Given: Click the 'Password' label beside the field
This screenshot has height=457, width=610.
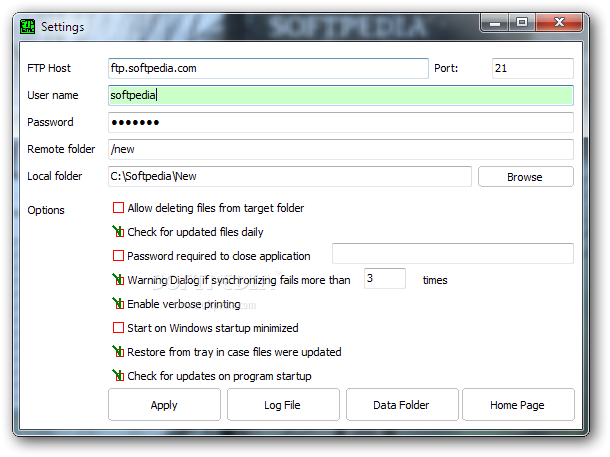Looking at the screenshot, I should click(50, 122).
